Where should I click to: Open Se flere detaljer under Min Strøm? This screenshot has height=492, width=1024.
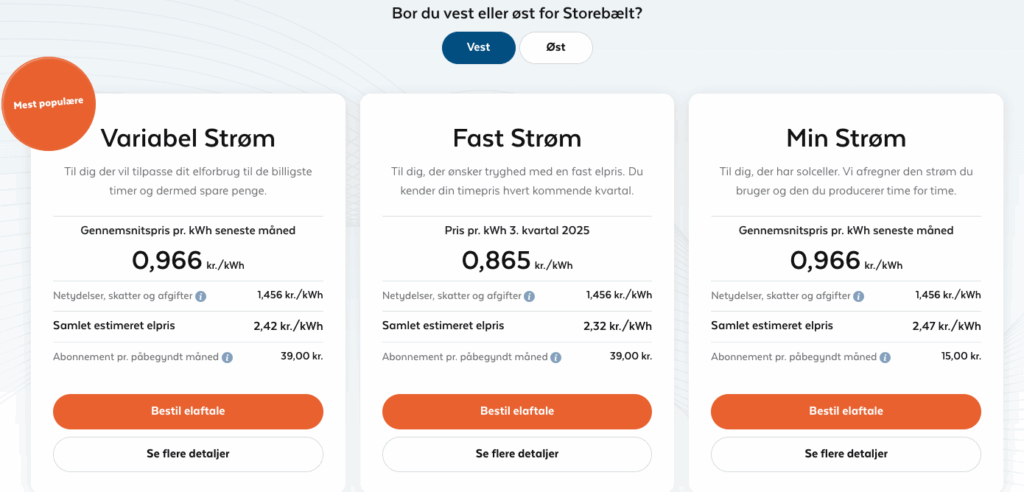pyautogui.click(x=846, y=454)
